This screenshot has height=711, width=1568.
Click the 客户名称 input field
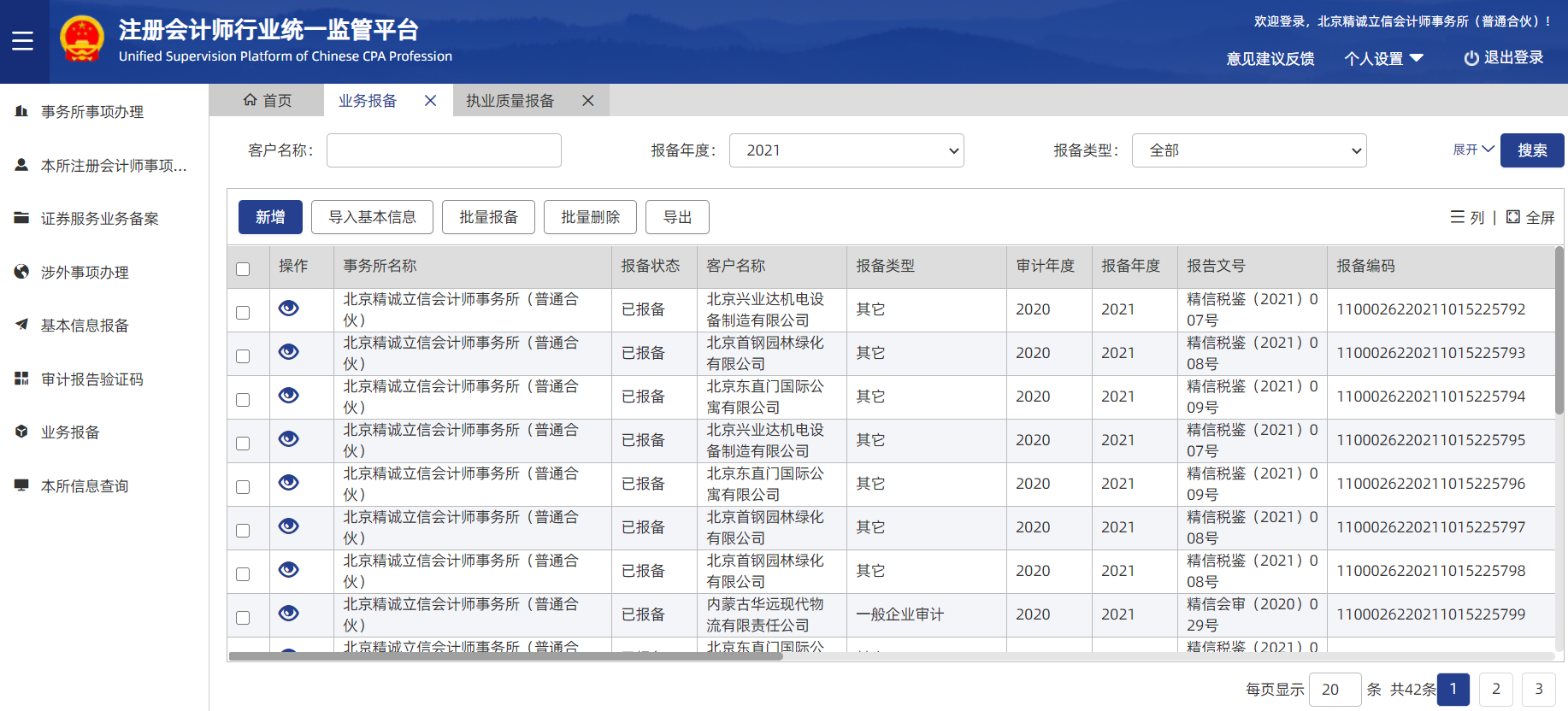click(444, 150)
